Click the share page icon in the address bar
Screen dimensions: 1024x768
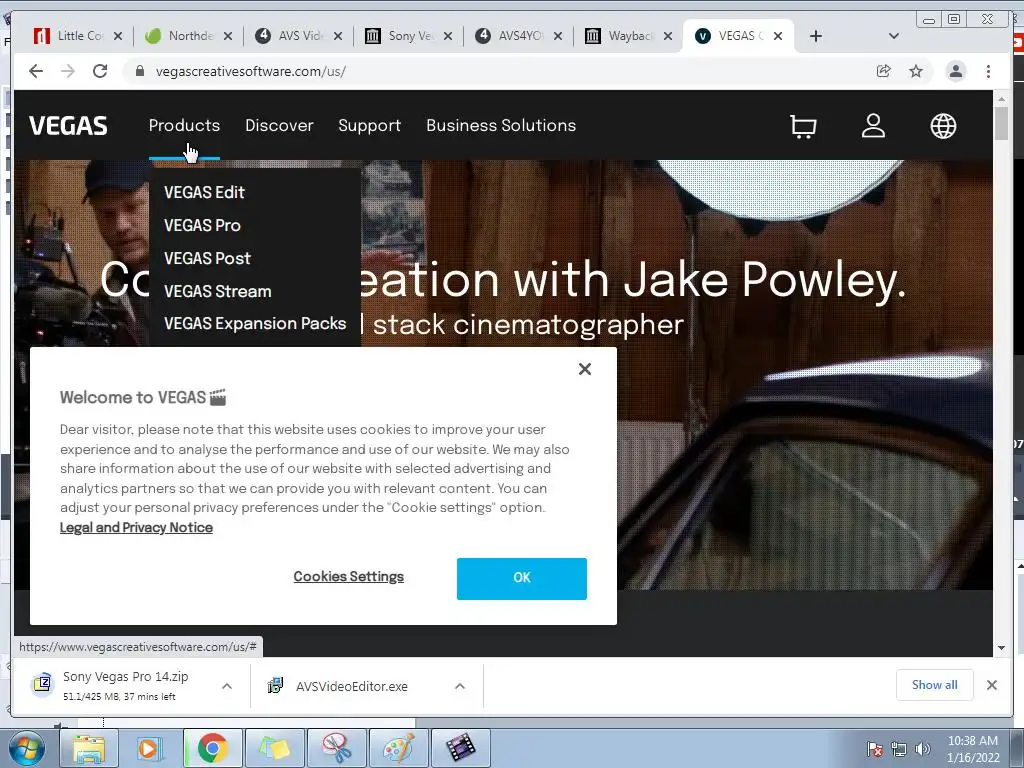point(884,71)
